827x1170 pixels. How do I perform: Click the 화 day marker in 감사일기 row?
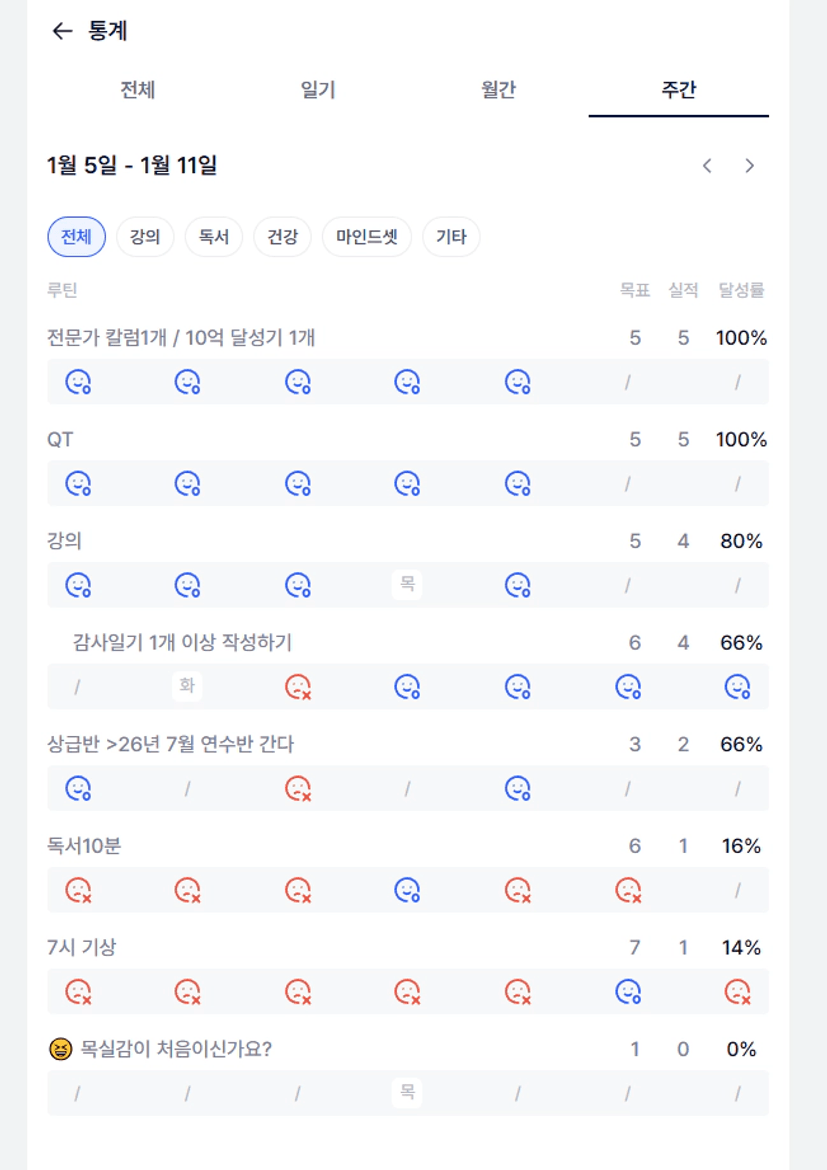click(x=187, y=686)
